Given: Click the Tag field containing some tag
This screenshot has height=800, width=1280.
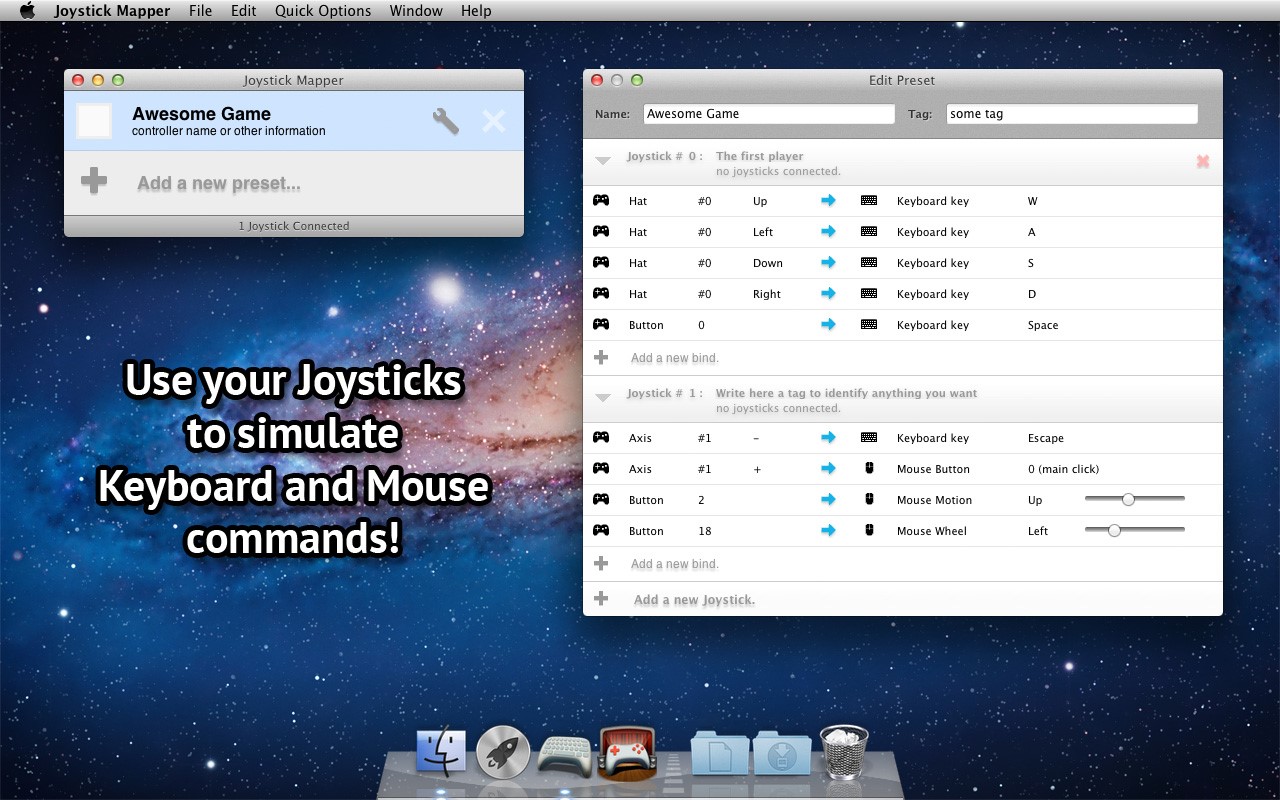Looking at the screenshot, I should click(1071, 113).
